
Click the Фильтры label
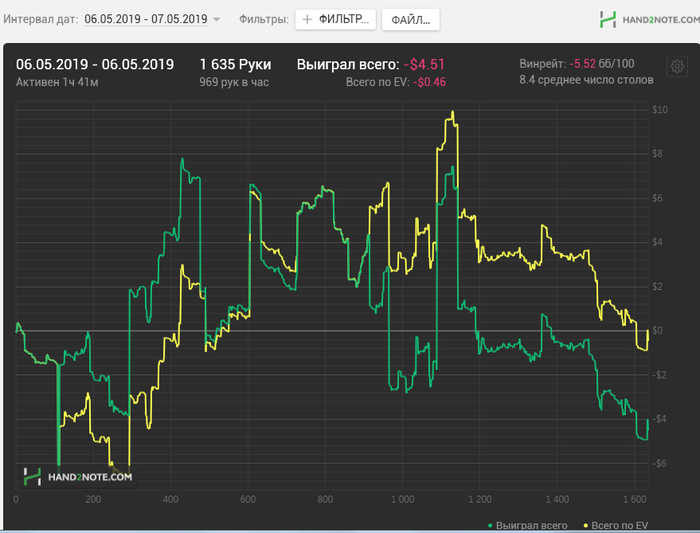tap(264, 19)
